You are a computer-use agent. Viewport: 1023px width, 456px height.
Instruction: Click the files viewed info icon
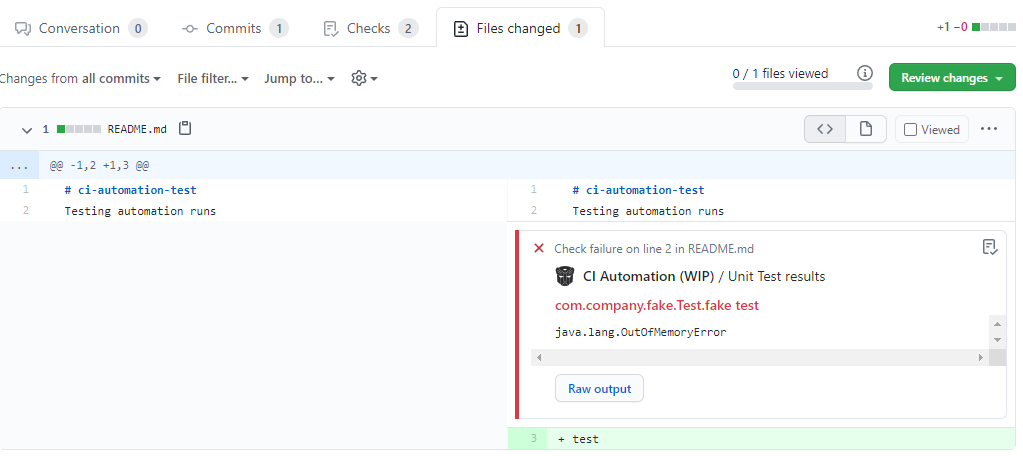(x=864, y=73)
